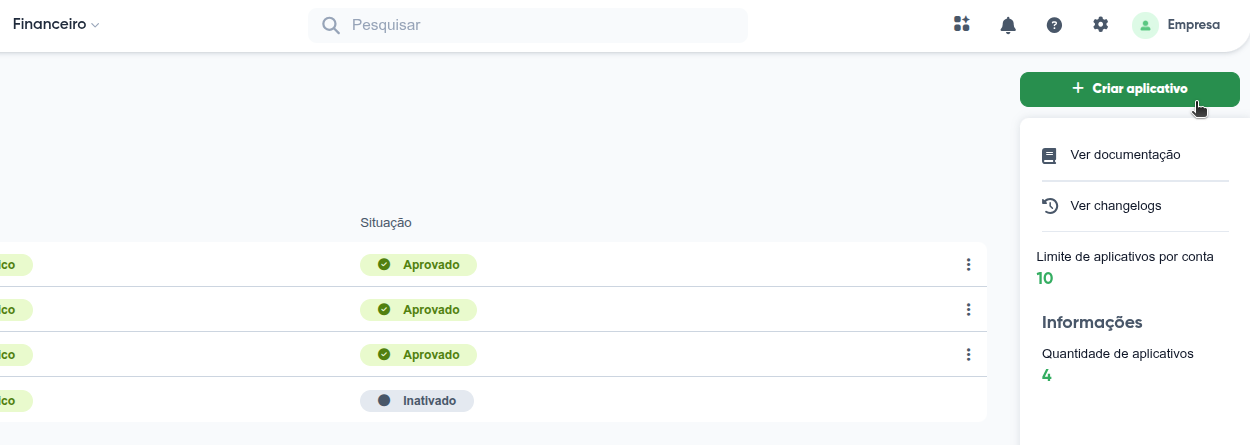Click the help question mark icon
This screenshot has height=445, width=1250.
(1054, 25)
